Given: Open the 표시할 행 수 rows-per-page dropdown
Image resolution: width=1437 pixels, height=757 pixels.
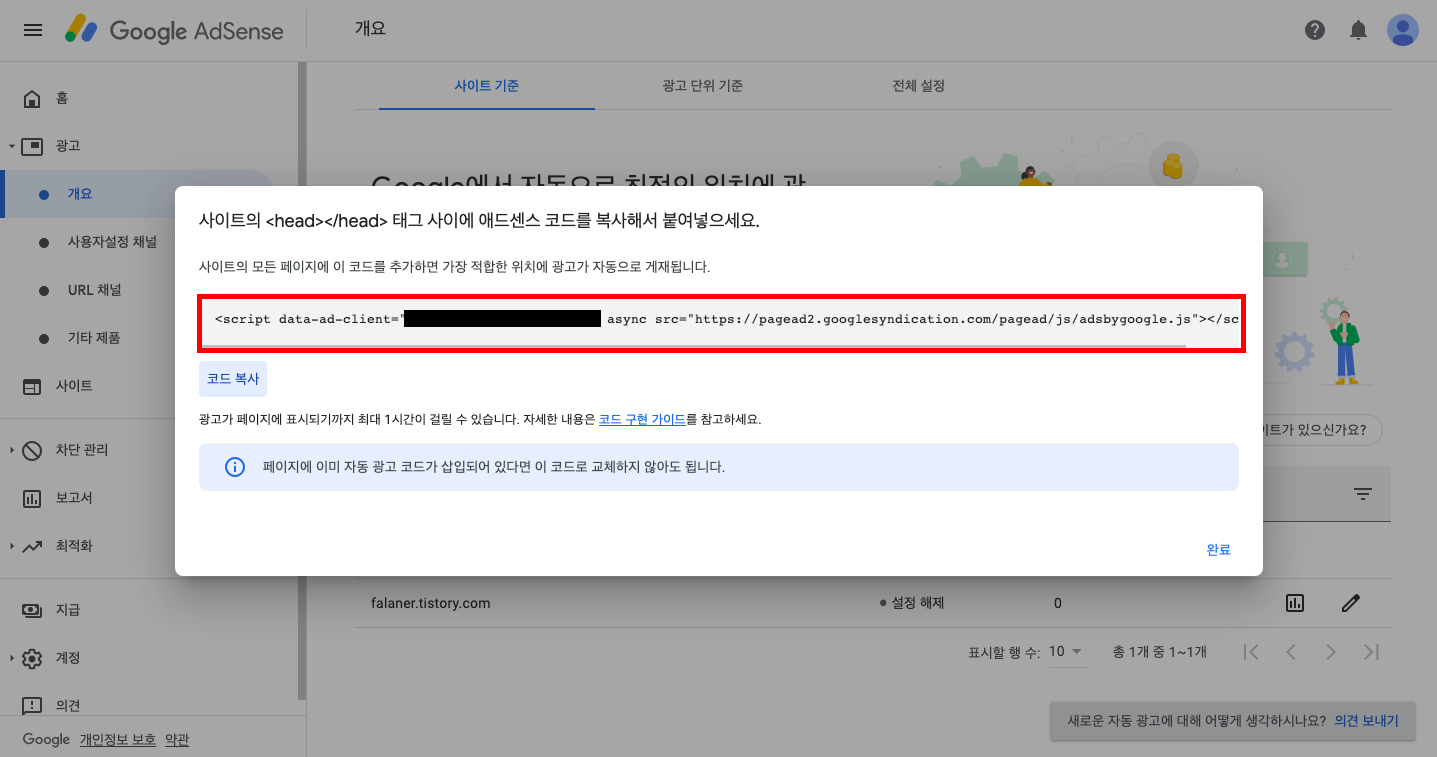Looking at the screenshot, I should [1065, 651].
